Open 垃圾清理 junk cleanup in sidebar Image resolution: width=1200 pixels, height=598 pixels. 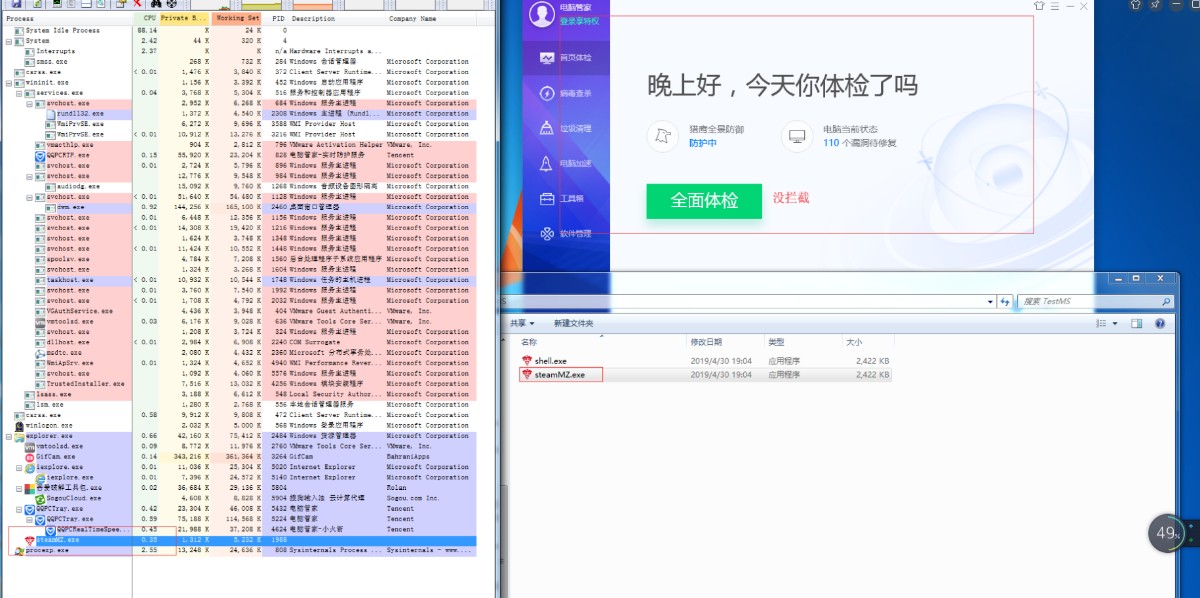tap(567, 128)
